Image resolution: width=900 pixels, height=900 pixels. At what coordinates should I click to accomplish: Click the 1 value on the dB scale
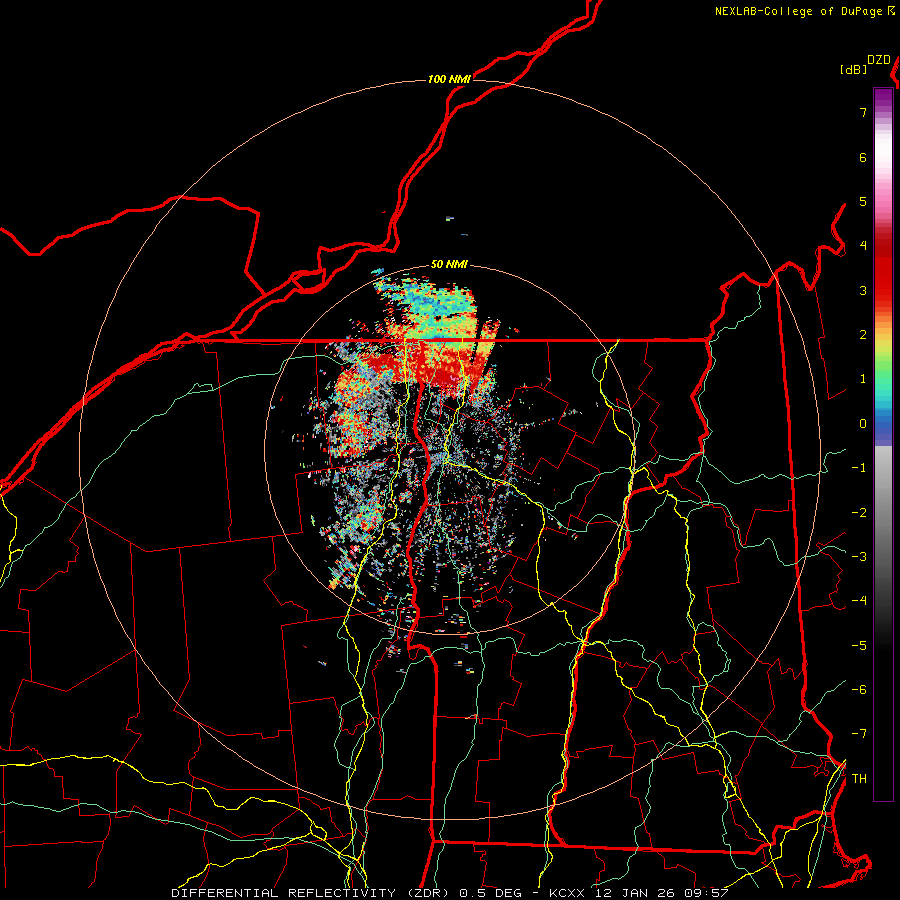(863, 379)
